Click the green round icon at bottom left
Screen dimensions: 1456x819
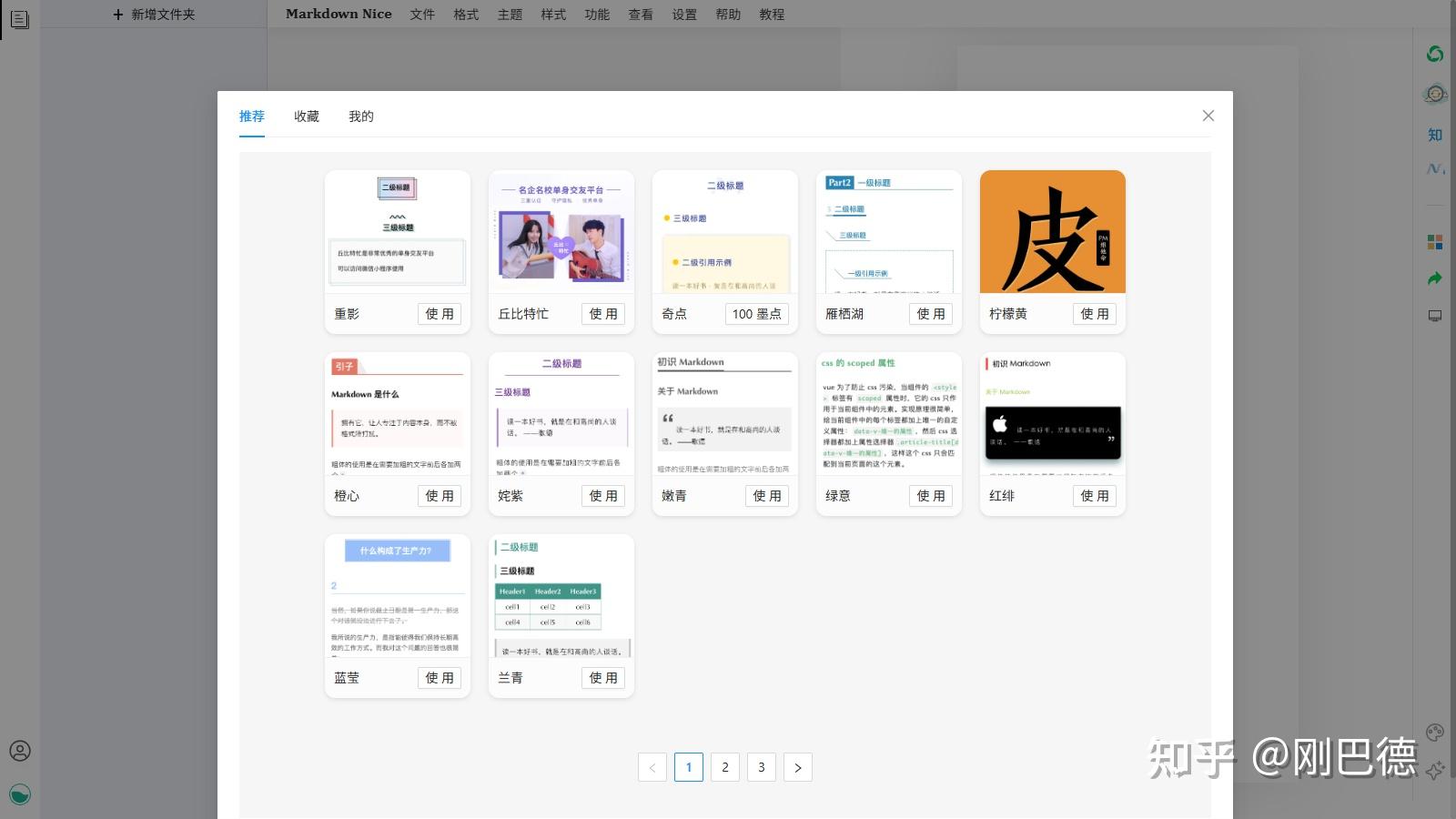click(x=20, y=794)
